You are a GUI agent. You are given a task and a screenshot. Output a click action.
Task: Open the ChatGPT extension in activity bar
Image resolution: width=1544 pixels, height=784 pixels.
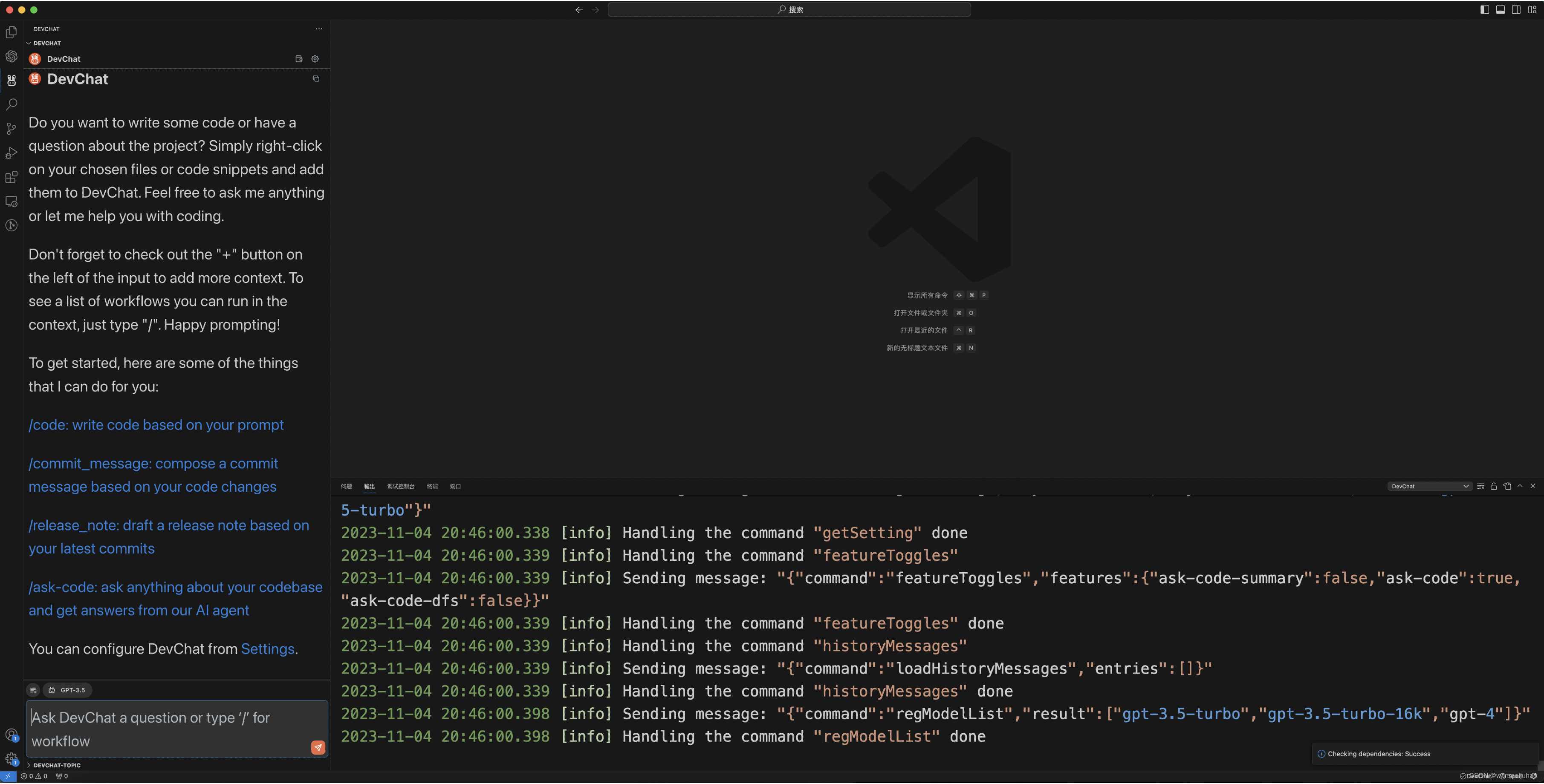pyautogui.click(x=12, y=56)
